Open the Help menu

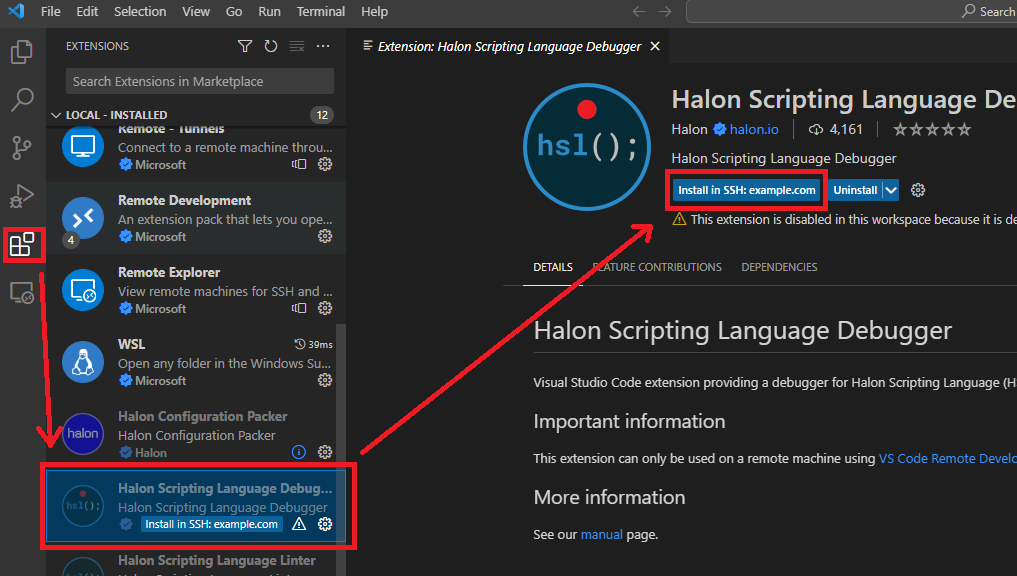pyautogui.click(x=374, y=12)
